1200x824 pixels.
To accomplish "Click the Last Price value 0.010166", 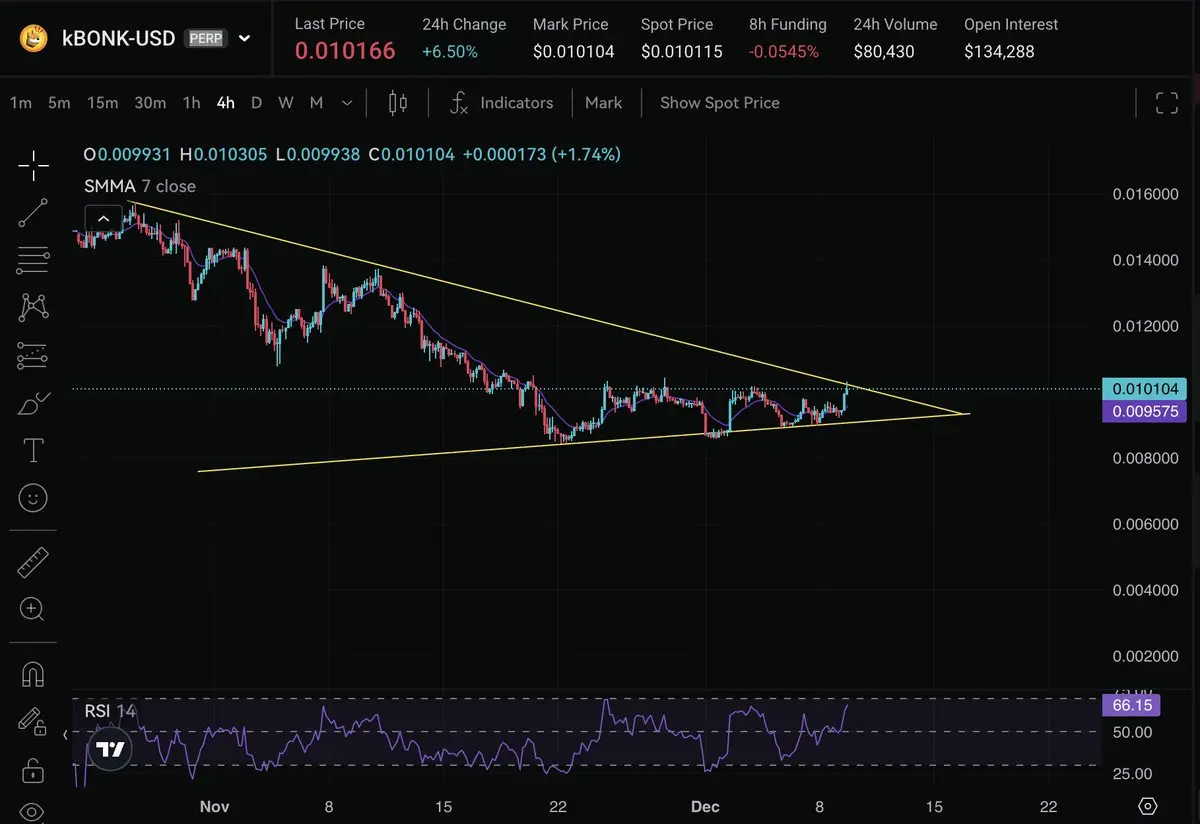I will (x=345, y=50).
